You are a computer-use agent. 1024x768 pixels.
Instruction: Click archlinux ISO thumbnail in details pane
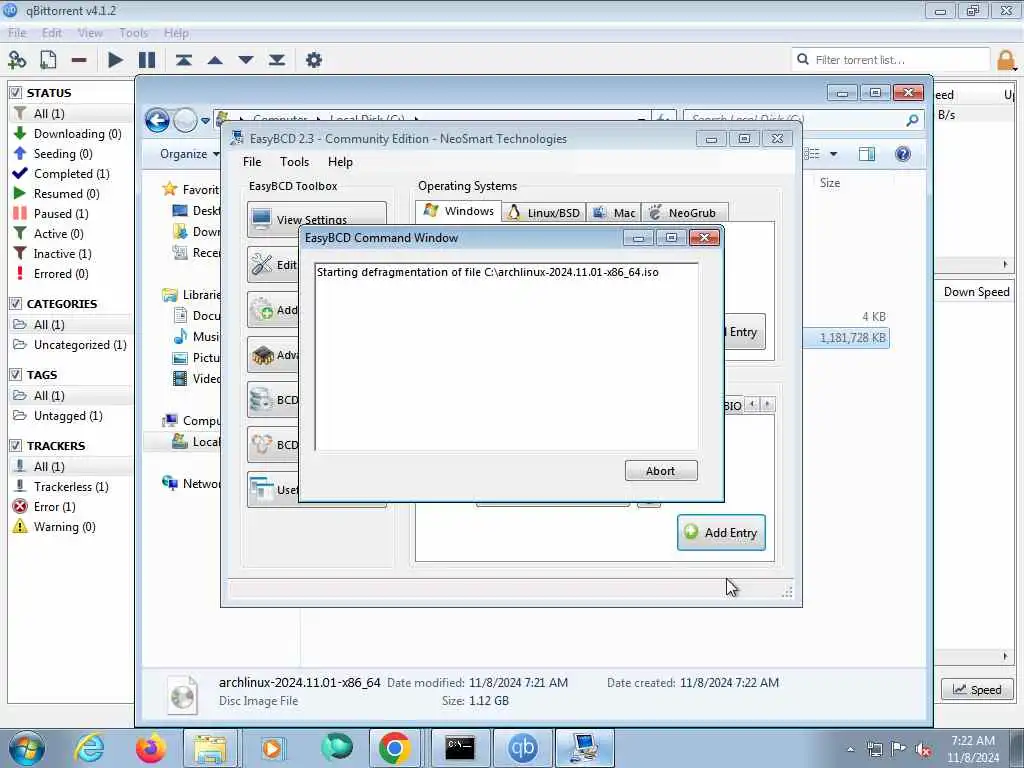[x=182, y=695]
